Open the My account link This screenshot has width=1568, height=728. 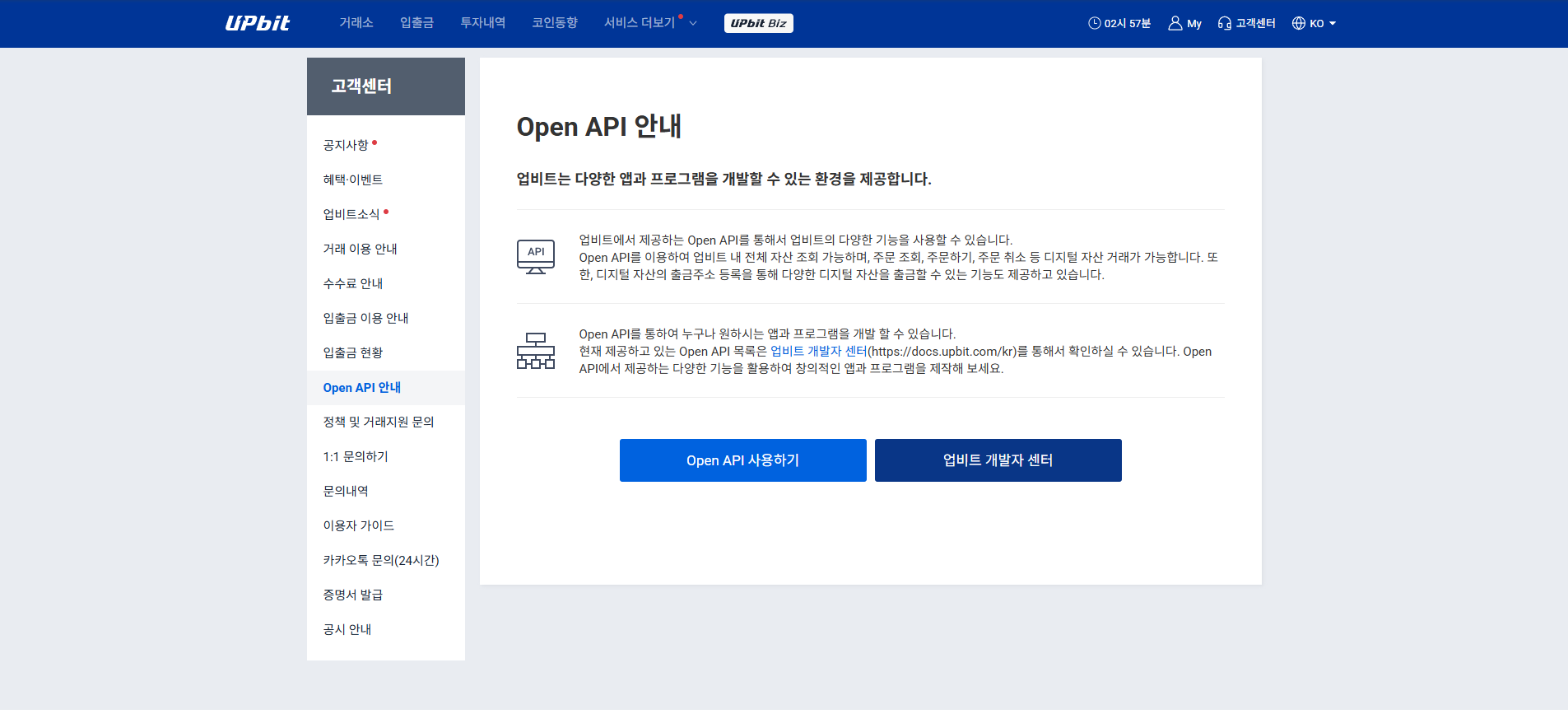1193,24
